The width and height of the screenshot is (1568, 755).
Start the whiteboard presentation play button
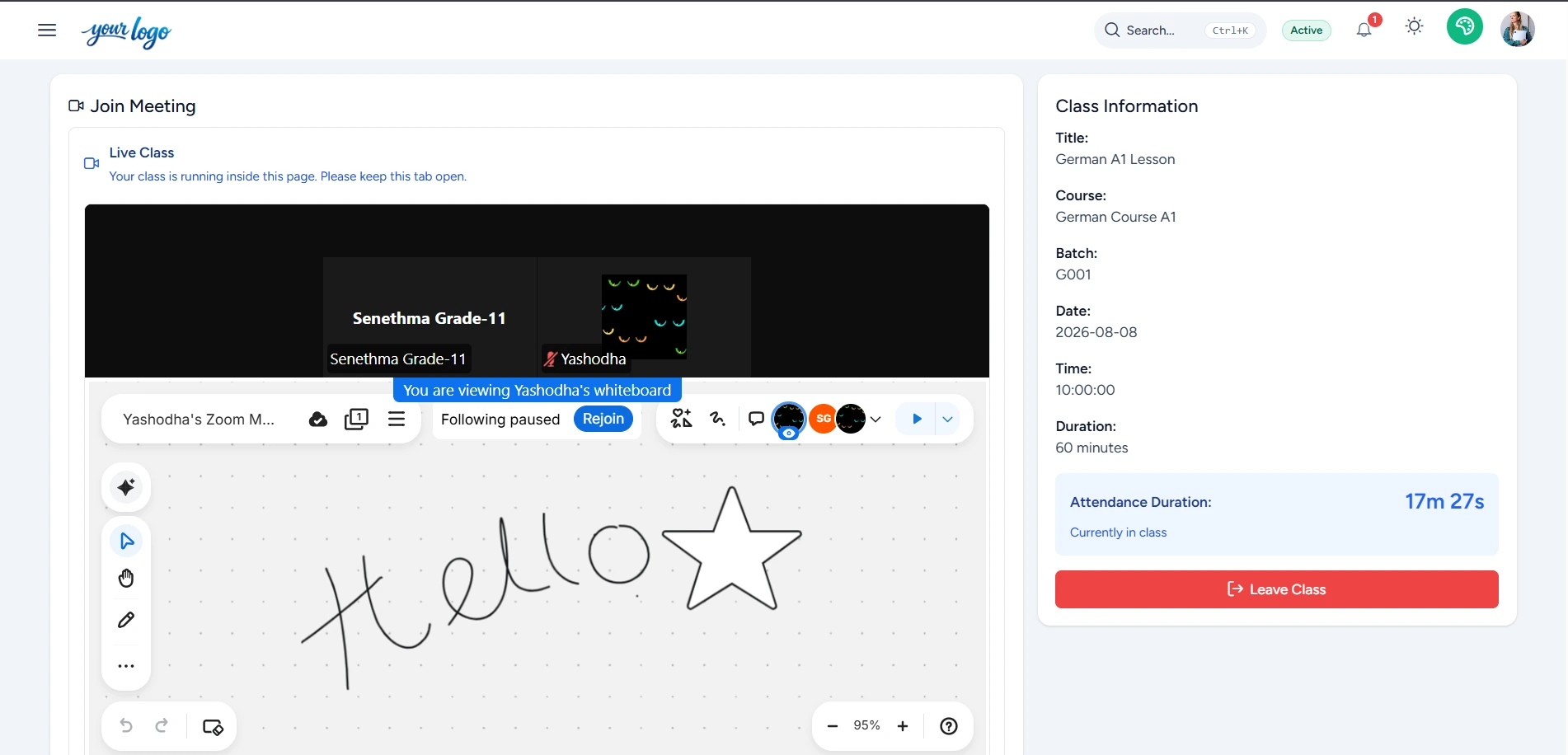point(916,419)
